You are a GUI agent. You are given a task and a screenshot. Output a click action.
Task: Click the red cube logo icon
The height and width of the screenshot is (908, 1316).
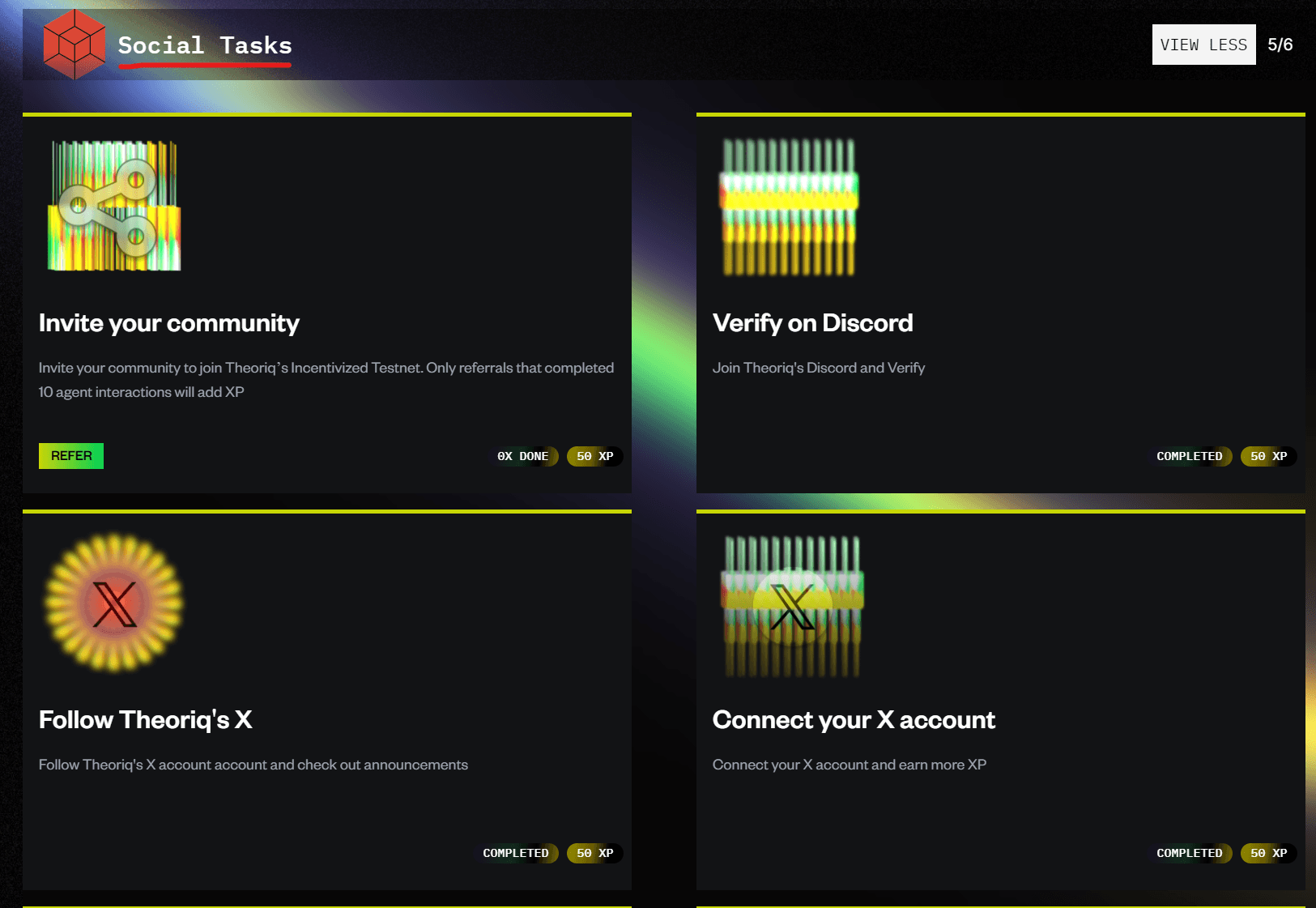[x=74, y=45]
